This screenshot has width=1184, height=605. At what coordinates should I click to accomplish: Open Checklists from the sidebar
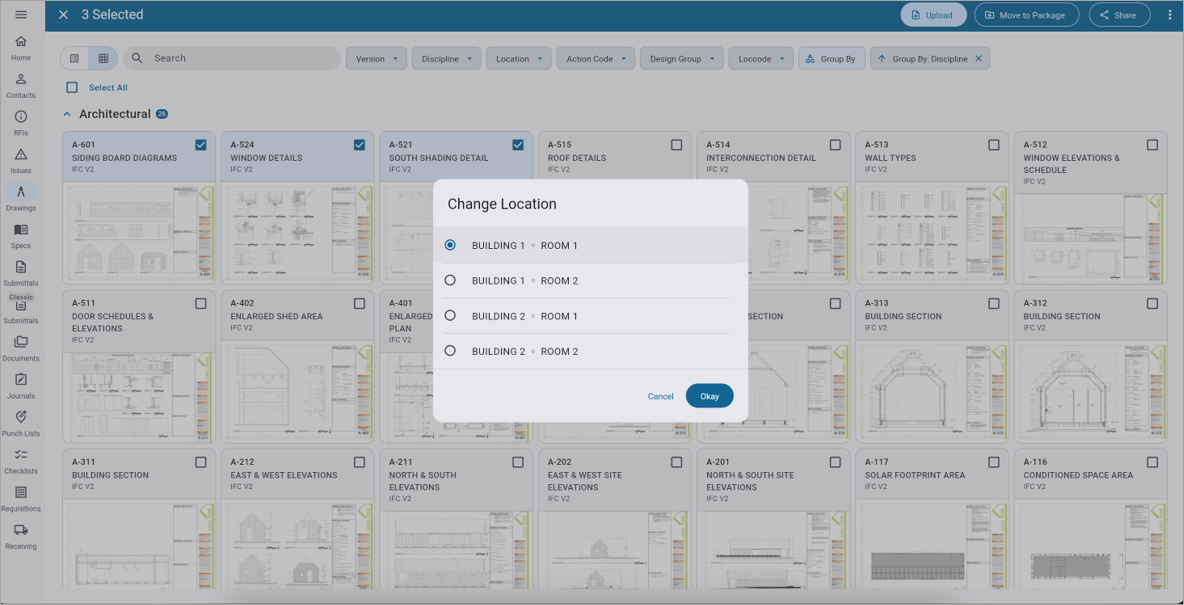tap(21, 461)
